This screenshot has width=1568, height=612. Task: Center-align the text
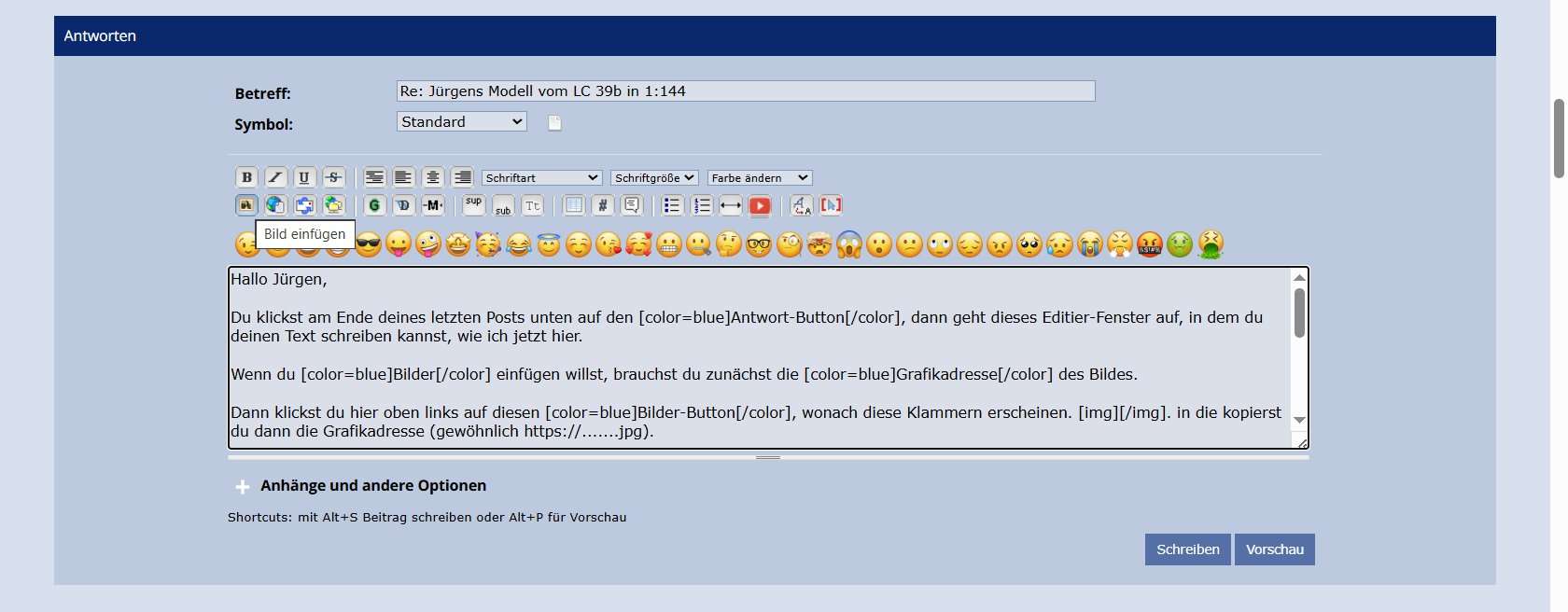click(433, 177)
